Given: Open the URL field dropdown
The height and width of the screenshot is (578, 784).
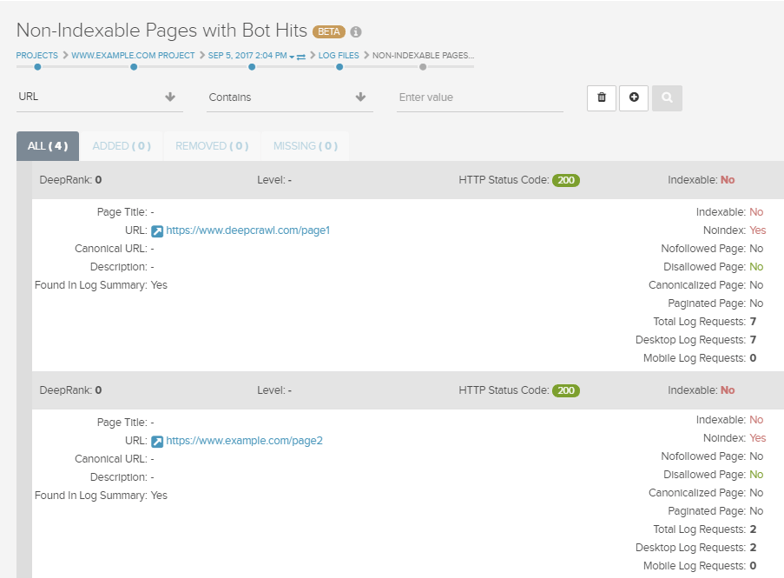Looking at the screenshot, I should click(x=100, y=97).
